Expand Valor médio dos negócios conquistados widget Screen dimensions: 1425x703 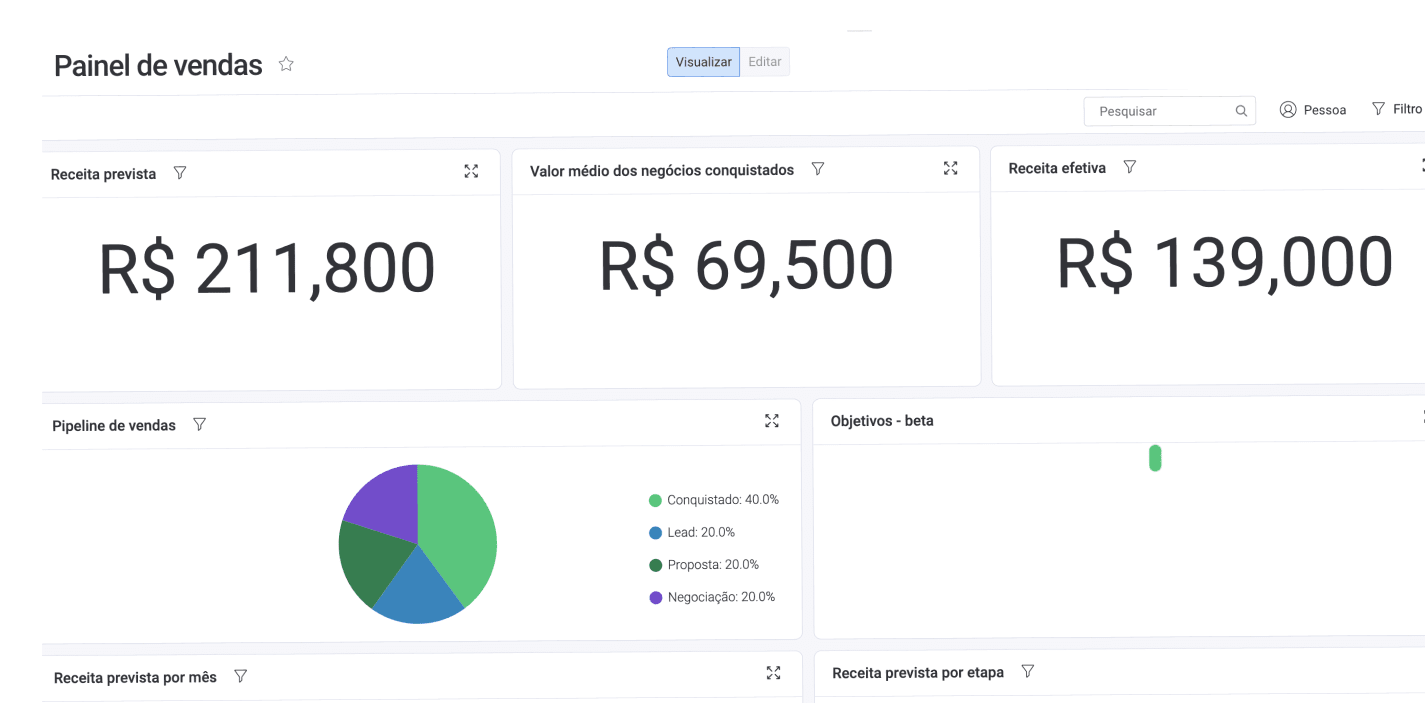tap(951, 168)
